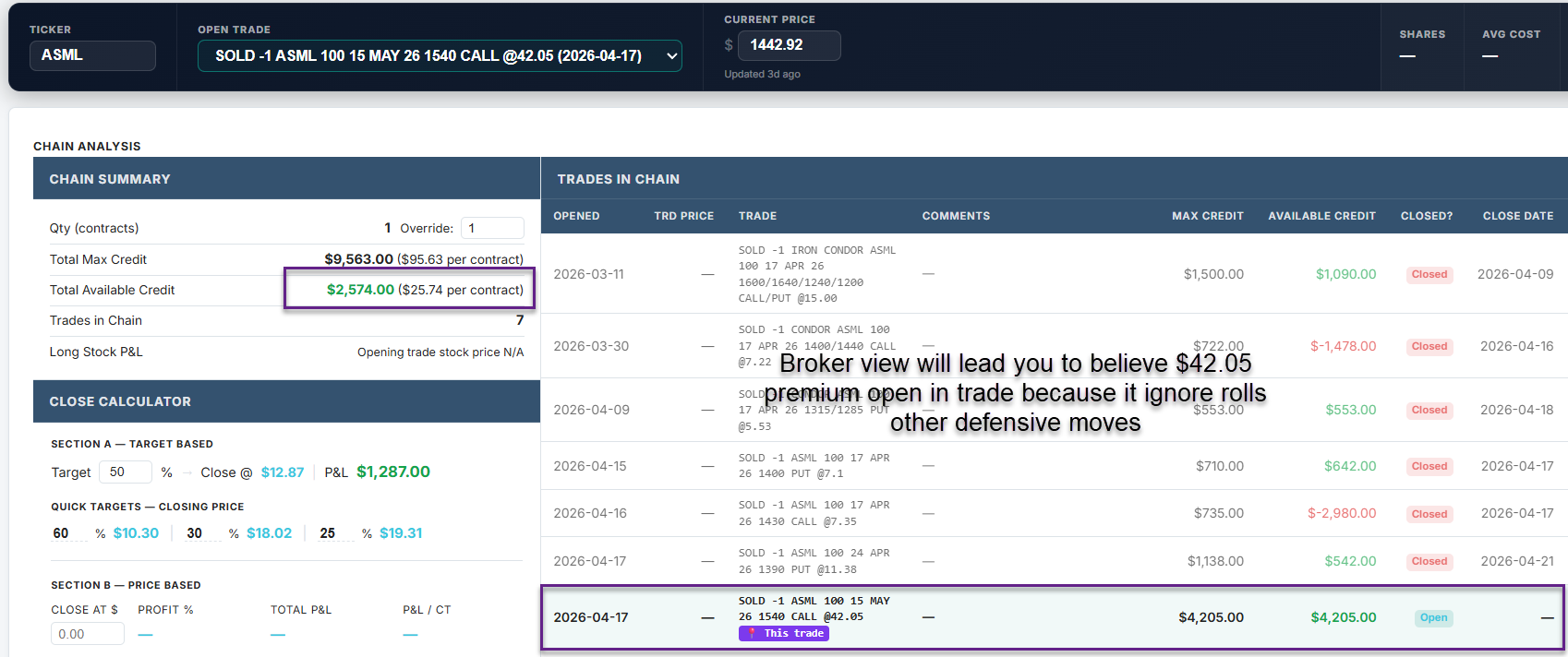This screenshot has height=657, width=1568.
Task: Edit the current price field 1442.92
Action: pos(789,45)
